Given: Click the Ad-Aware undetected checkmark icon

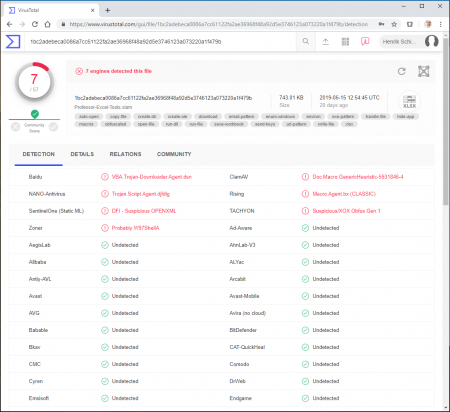Looking at the screenshot, I should [x=305, y=228].
